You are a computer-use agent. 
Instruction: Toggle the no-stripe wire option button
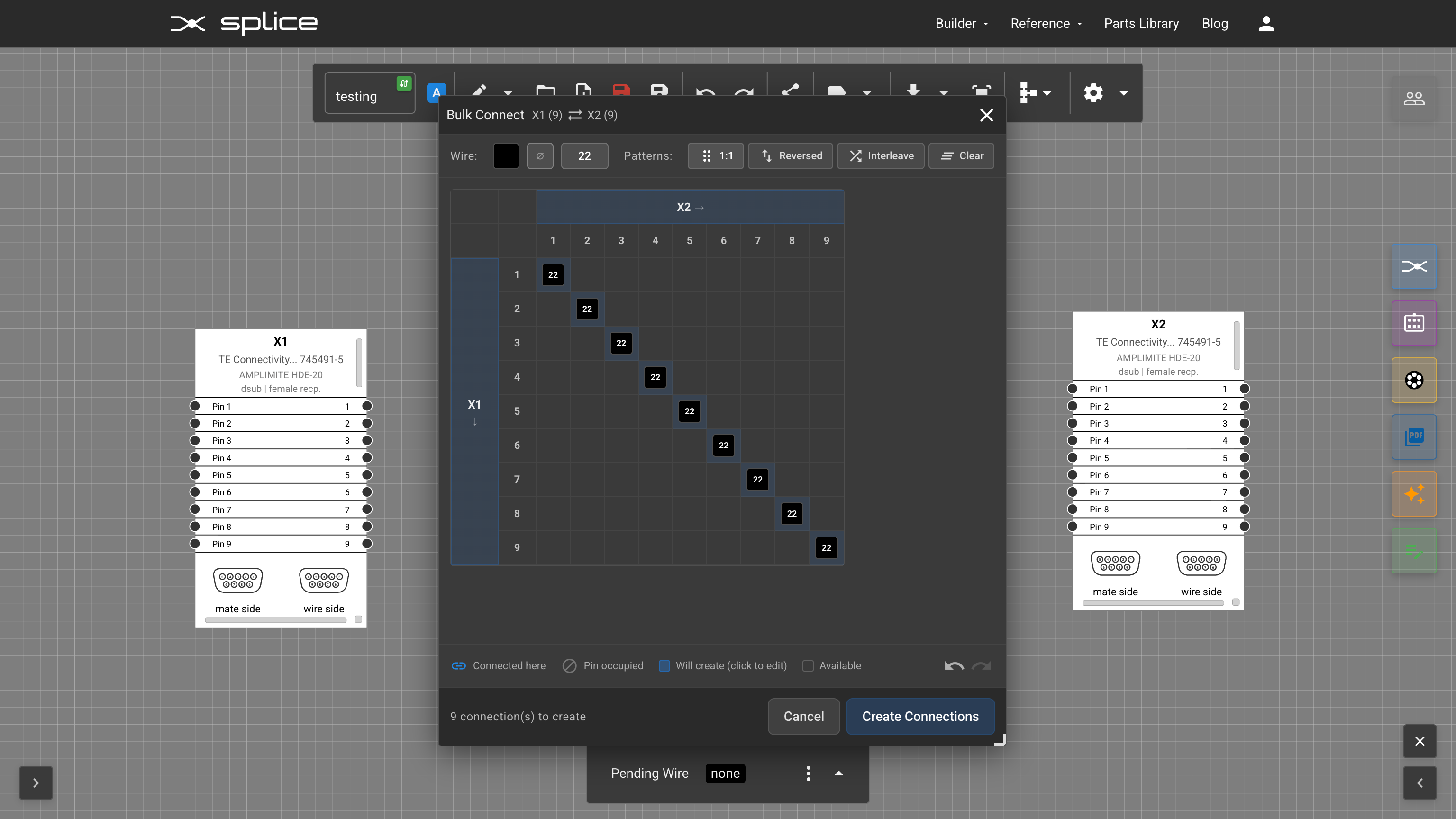pyautogui.click(x=540, y=156)
